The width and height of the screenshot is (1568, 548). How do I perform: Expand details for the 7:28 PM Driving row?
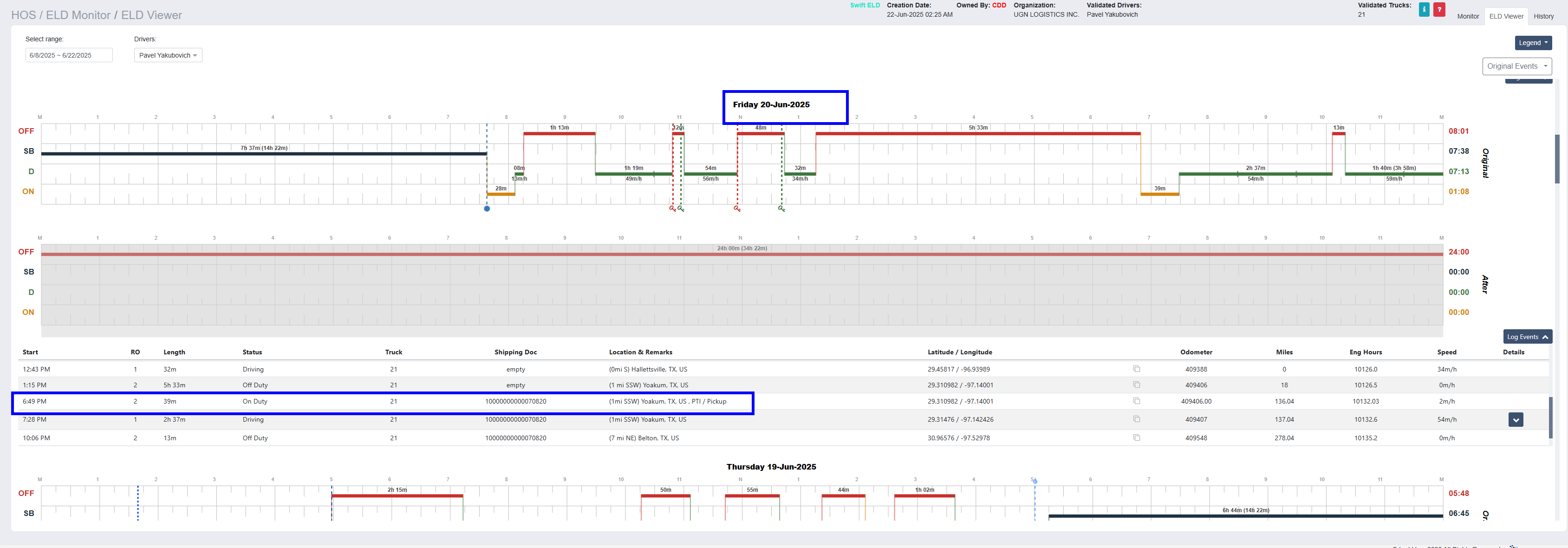[1516, 419]
